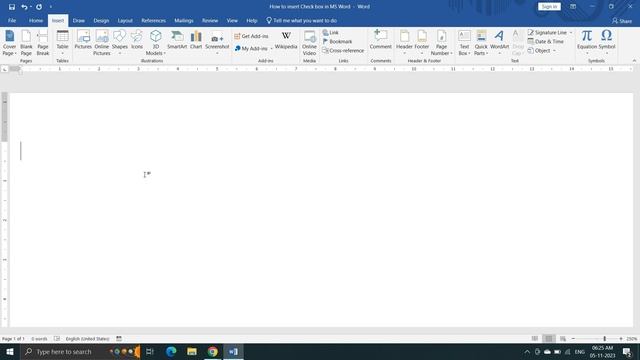
Task: Insert a Page Break
Action: 42,42
